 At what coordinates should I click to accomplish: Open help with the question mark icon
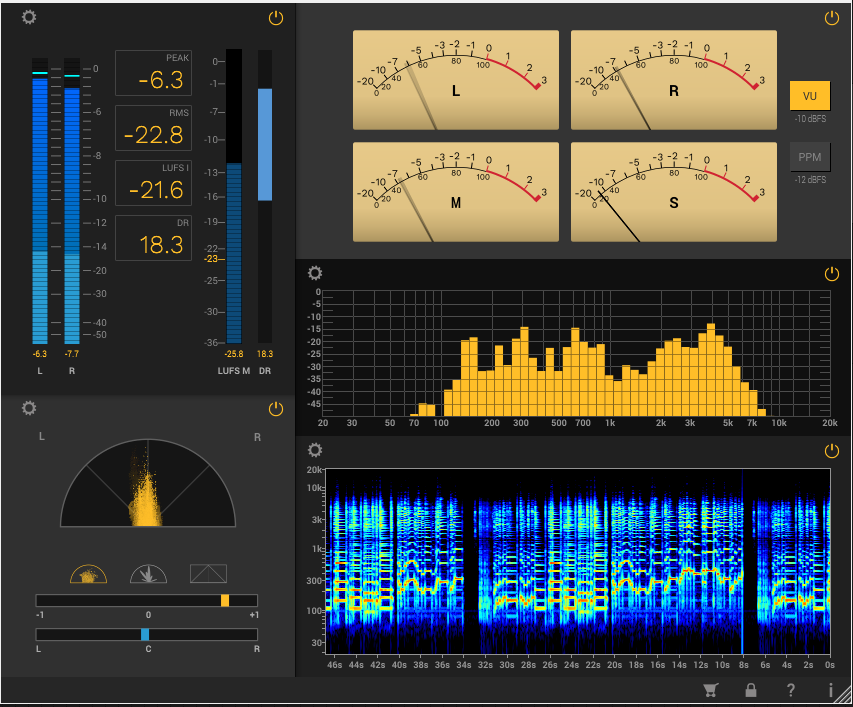point(790,690)
